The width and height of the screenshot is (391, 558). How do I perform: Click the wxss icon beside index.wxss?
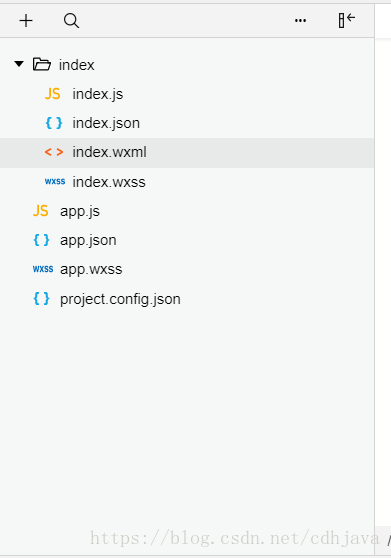[55, 181]
